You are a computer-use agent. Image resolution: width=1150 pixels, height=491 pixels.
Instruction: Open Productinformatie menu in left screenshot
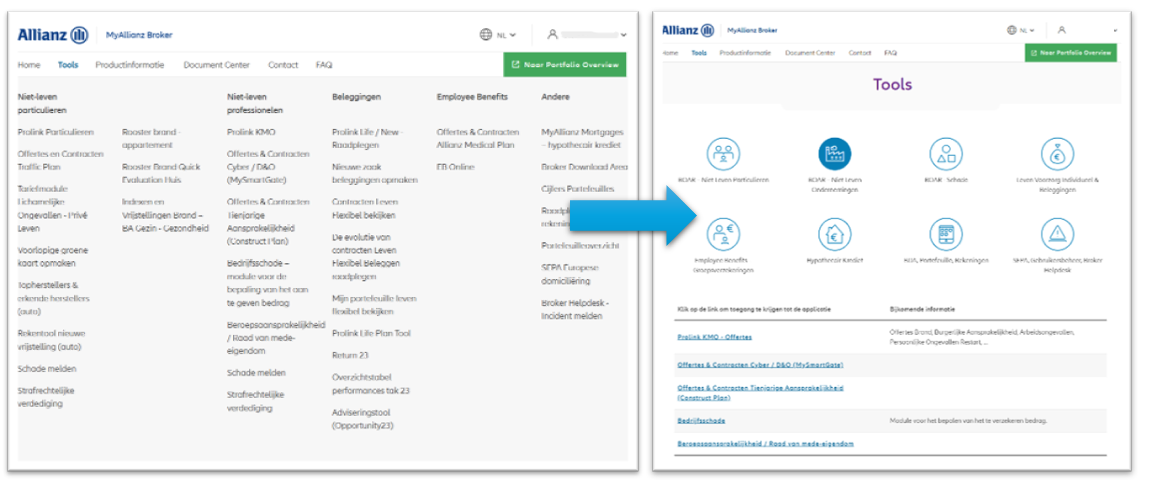(x=130, y=65)
